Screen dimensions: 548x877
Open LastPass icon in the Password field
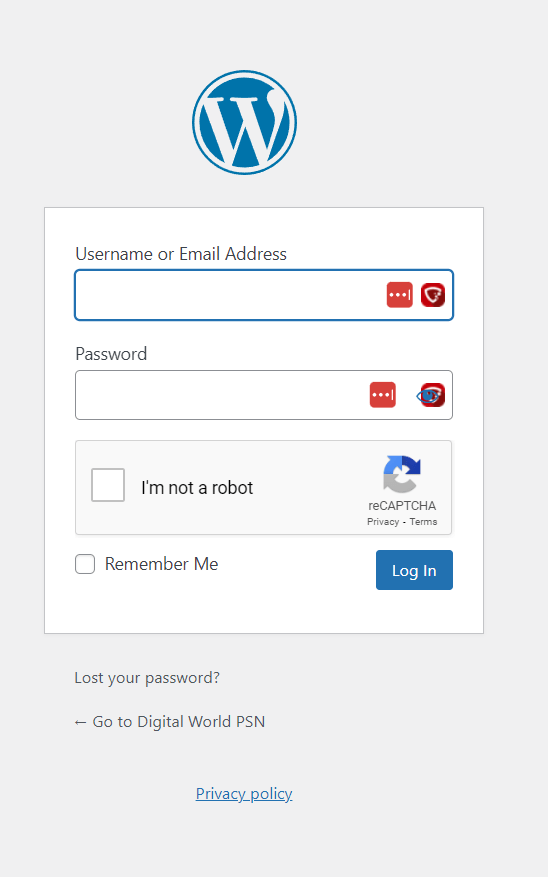(382, 395)
